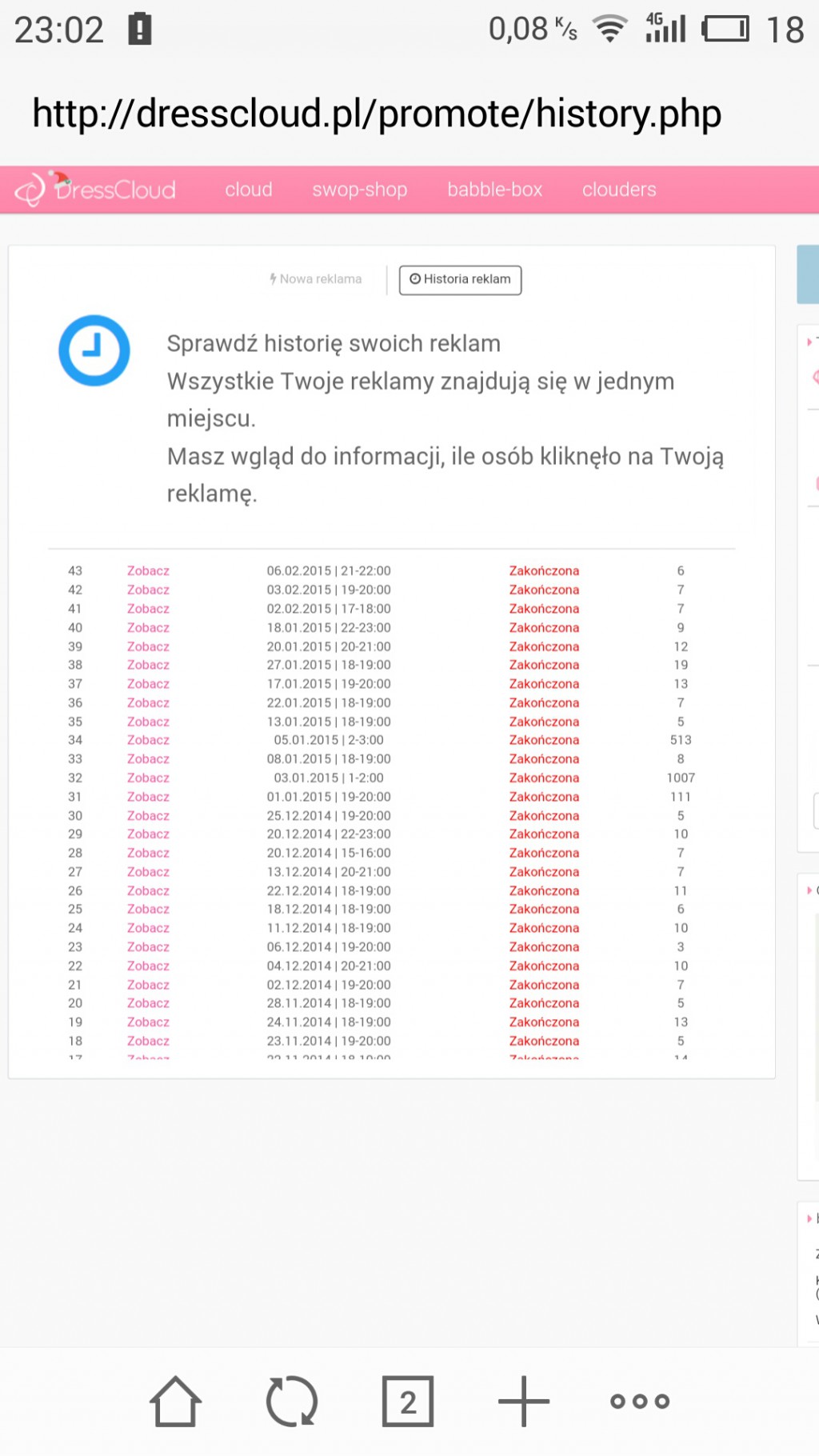Open the swop-shop menu item

tap(359, 190)
